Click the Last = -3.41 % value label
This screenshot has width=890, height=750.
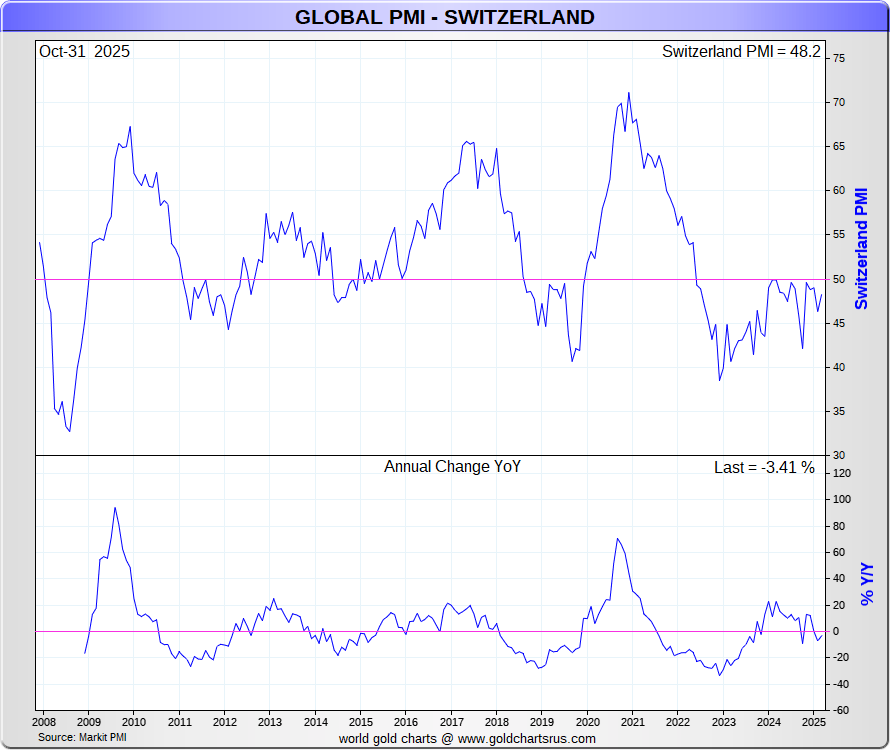pos(764,467)
